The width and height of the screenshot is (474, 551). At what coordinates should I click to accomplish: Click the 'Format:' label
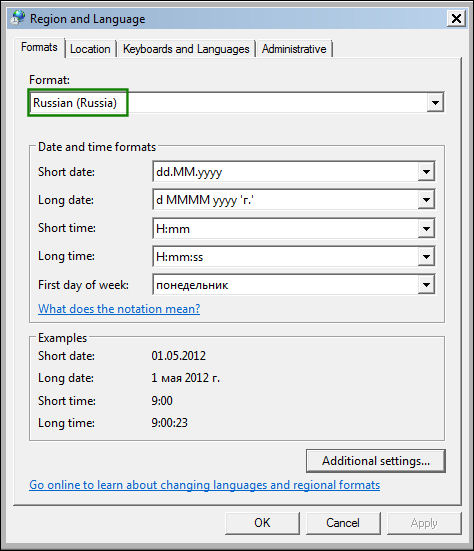(x=50, y=80)
